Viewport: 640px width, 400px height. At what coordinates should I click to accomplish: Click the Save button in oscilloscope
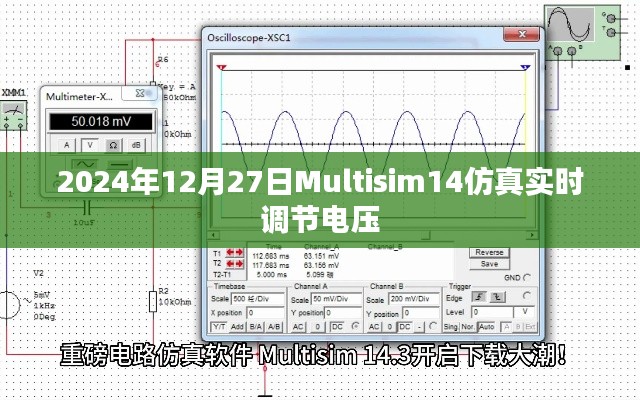489,264
